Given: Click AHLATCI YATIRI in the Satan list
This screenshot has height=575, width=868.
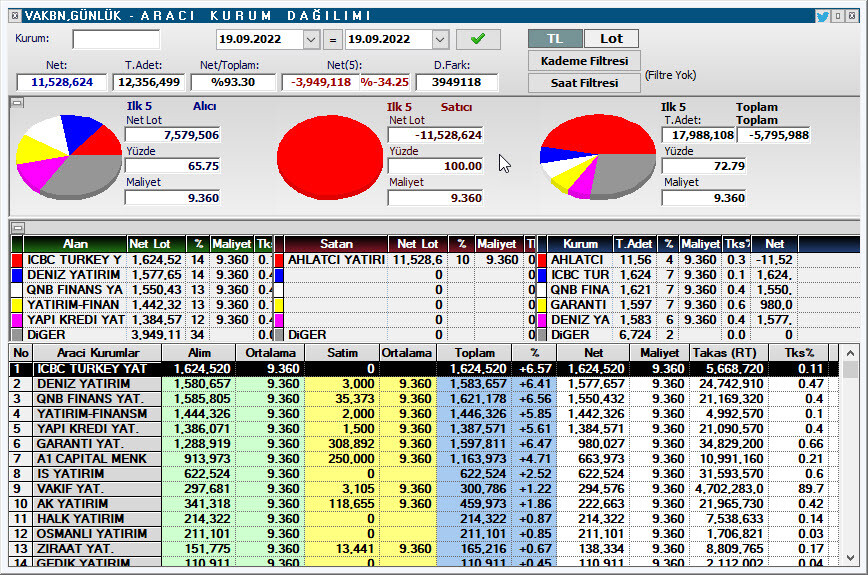Looking at the screenshot, I should tap(336, 260).
